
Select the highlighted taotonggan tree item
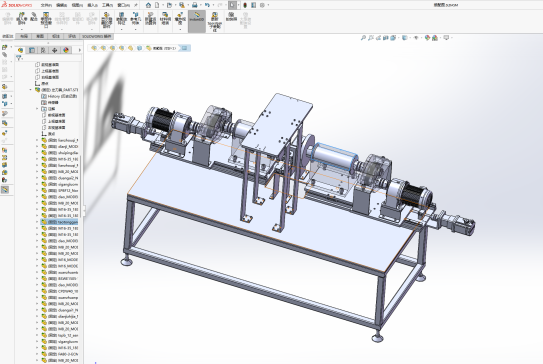click(59, 222)
